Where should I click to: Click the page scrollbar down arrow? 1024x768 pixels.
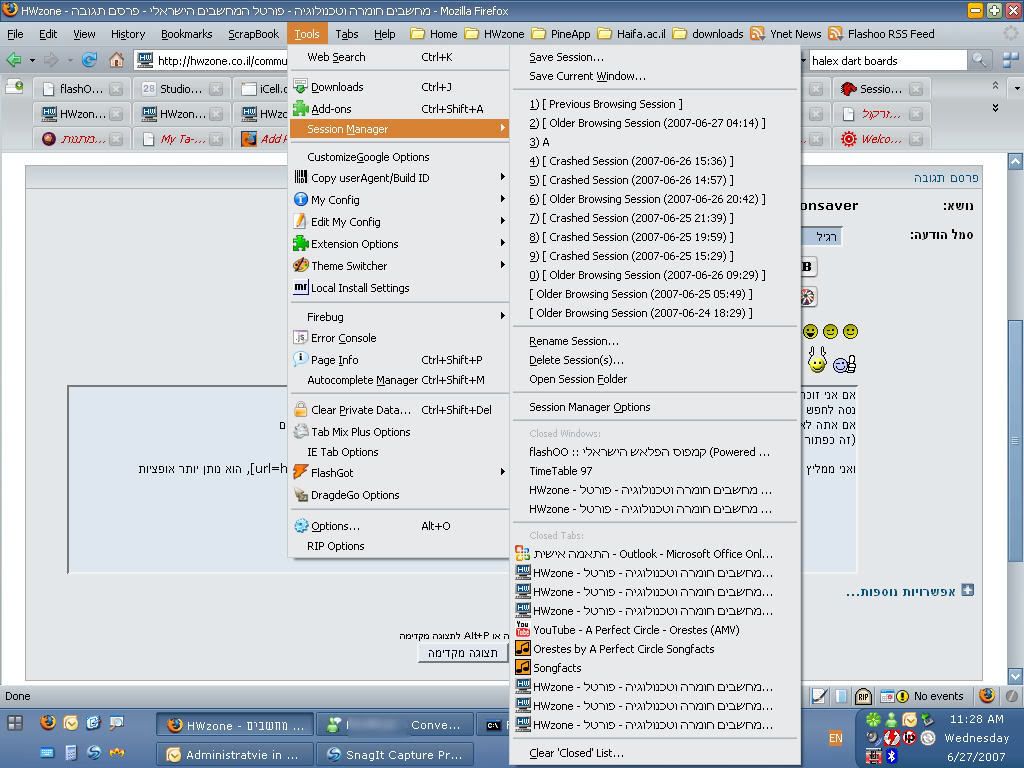(1015, 677)
